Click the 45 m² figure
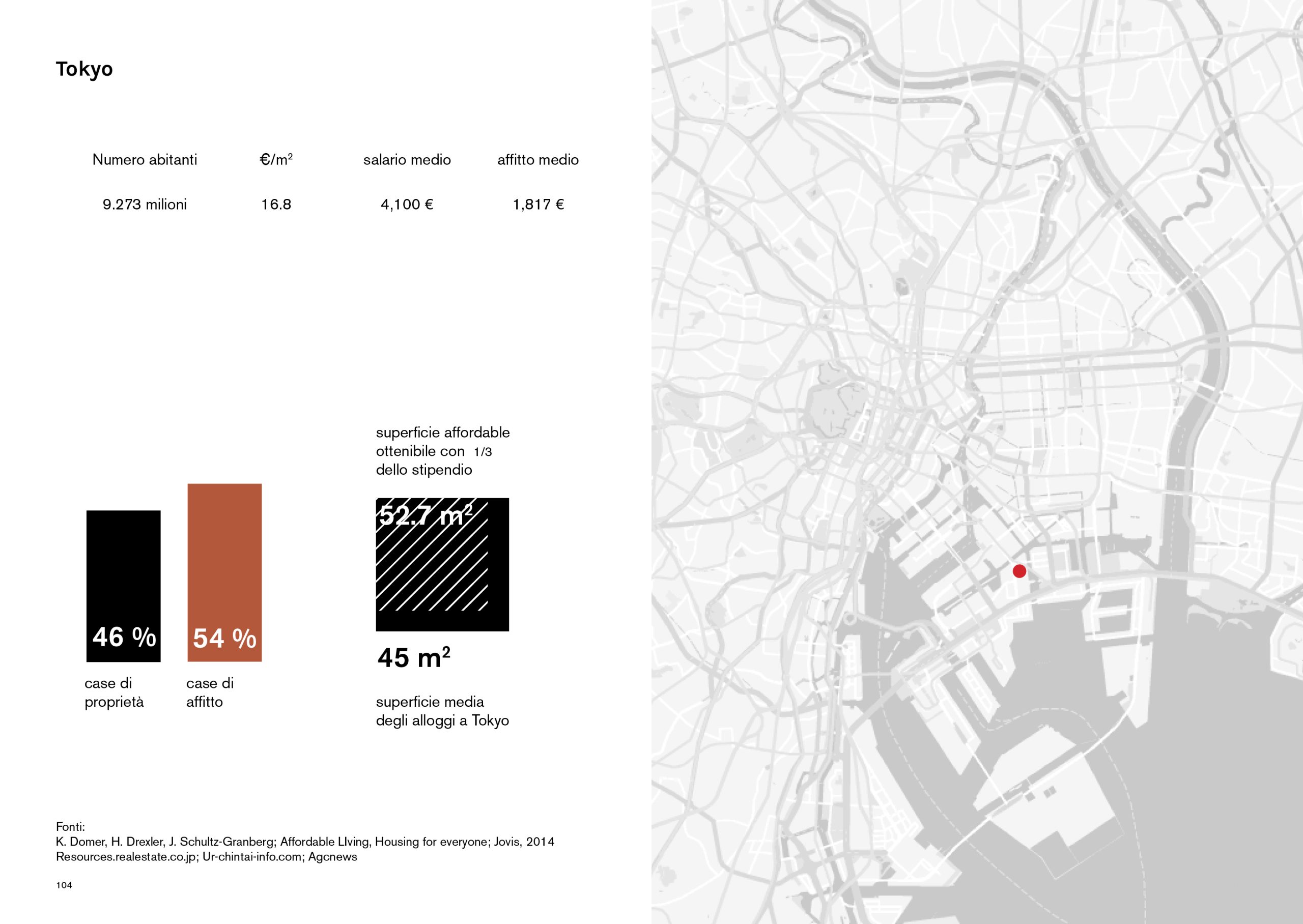 pos(414,658)
